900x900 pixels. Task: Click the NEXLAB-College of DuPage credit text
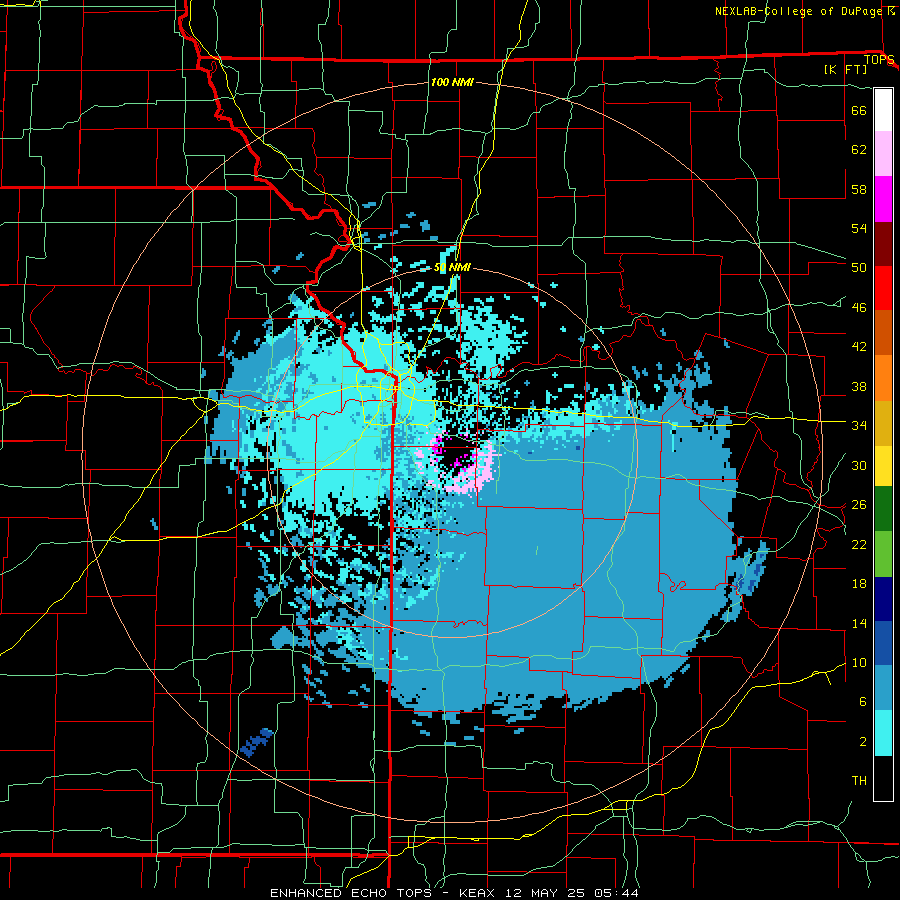[x=799, y=11]
